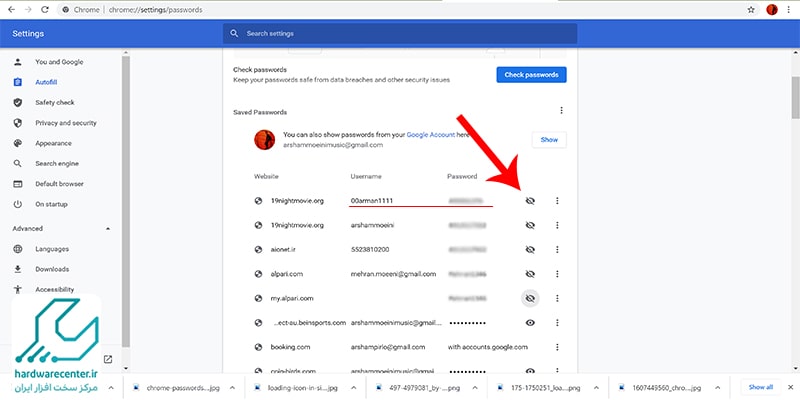Open Saved Passwords three-dot menu
800x400 pixels.
tap(561, 110)
